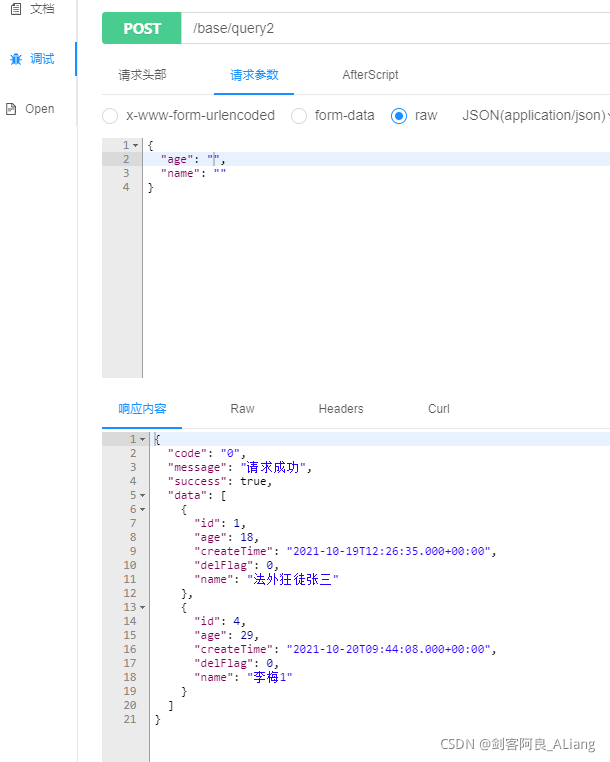Click the POST method button
This screenshot has height=762, width=610.
coord(141,28)
